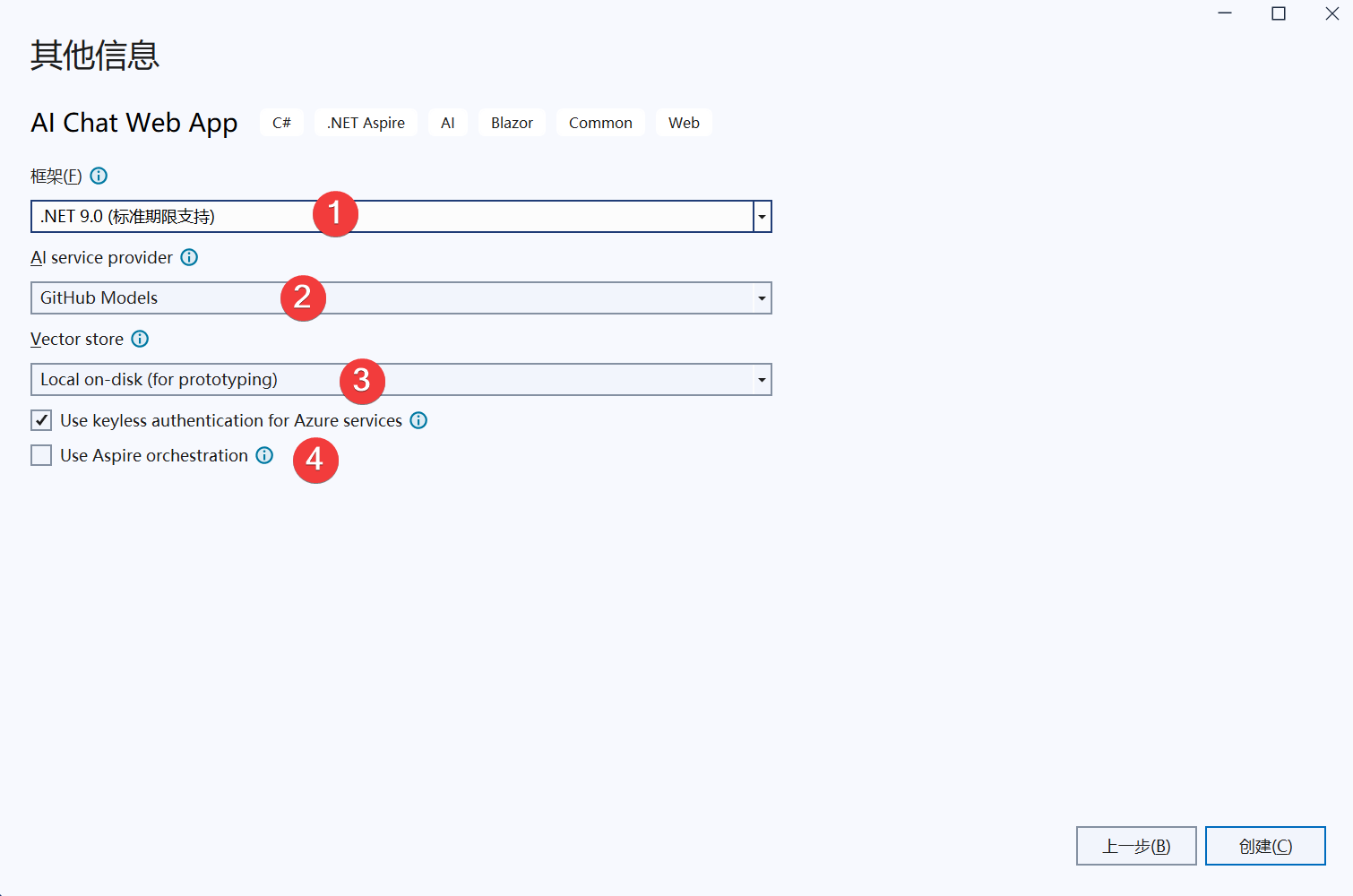Click red annotation circle number 1
This screenshot has width=1353, height=896.
pos(335,214)
